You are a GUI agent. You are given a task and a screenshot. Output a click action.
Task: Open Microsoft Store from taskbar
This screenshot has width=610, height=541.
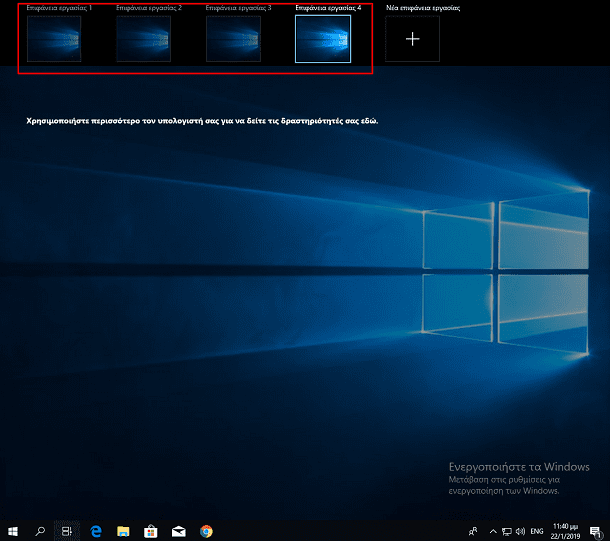(151, 531)
